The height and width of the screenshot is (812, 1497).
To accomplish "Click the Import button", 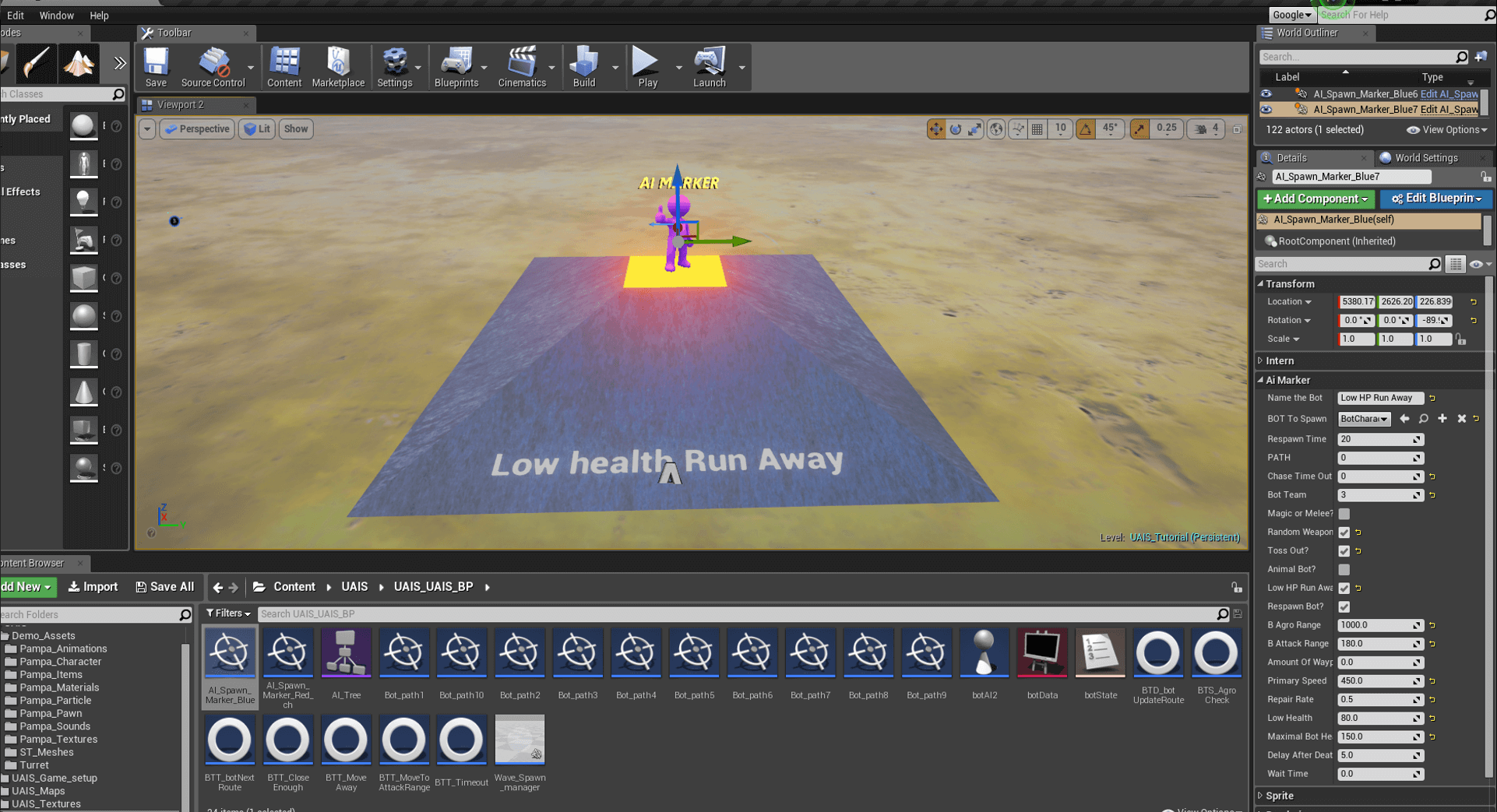I will 93,587.
